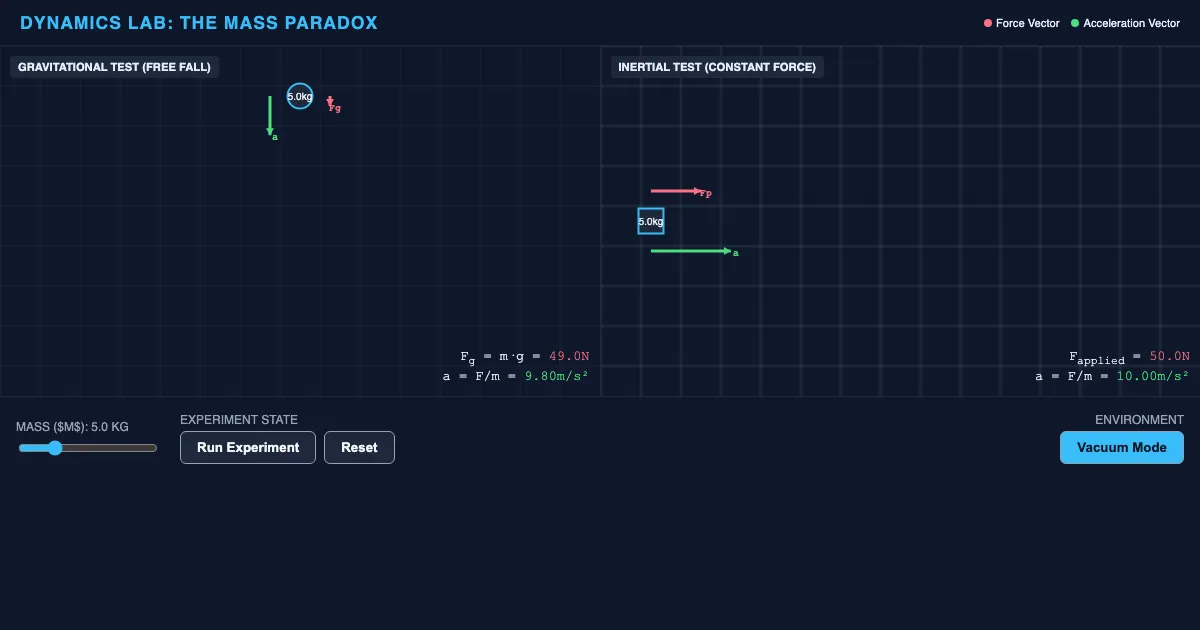Click the red FP applied force arrow
This screenshot has width=1200, height=630.
(x=677, y=190)
